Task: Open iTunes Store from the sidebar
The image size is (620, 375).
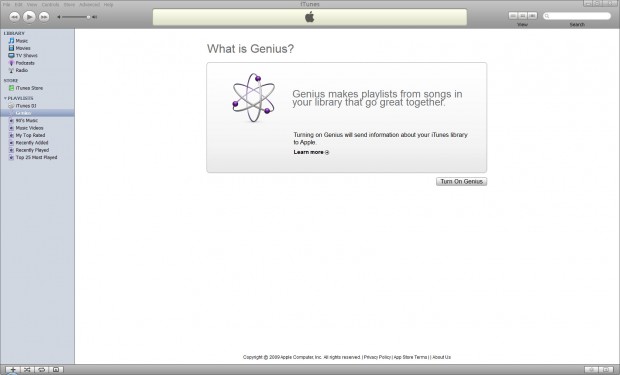Action: coord(29,88)
